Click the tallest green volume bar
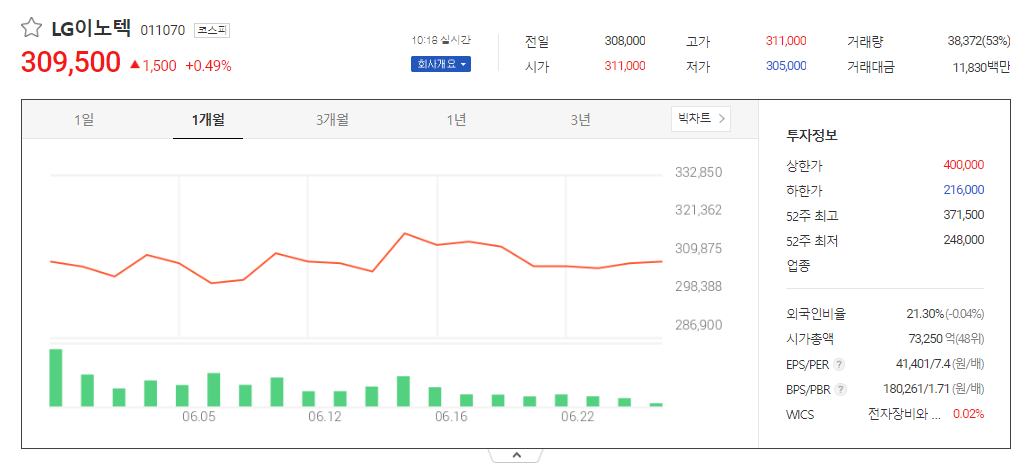Image resolution: width=1028 pixels, height=472 pixels. pos(56,378)
